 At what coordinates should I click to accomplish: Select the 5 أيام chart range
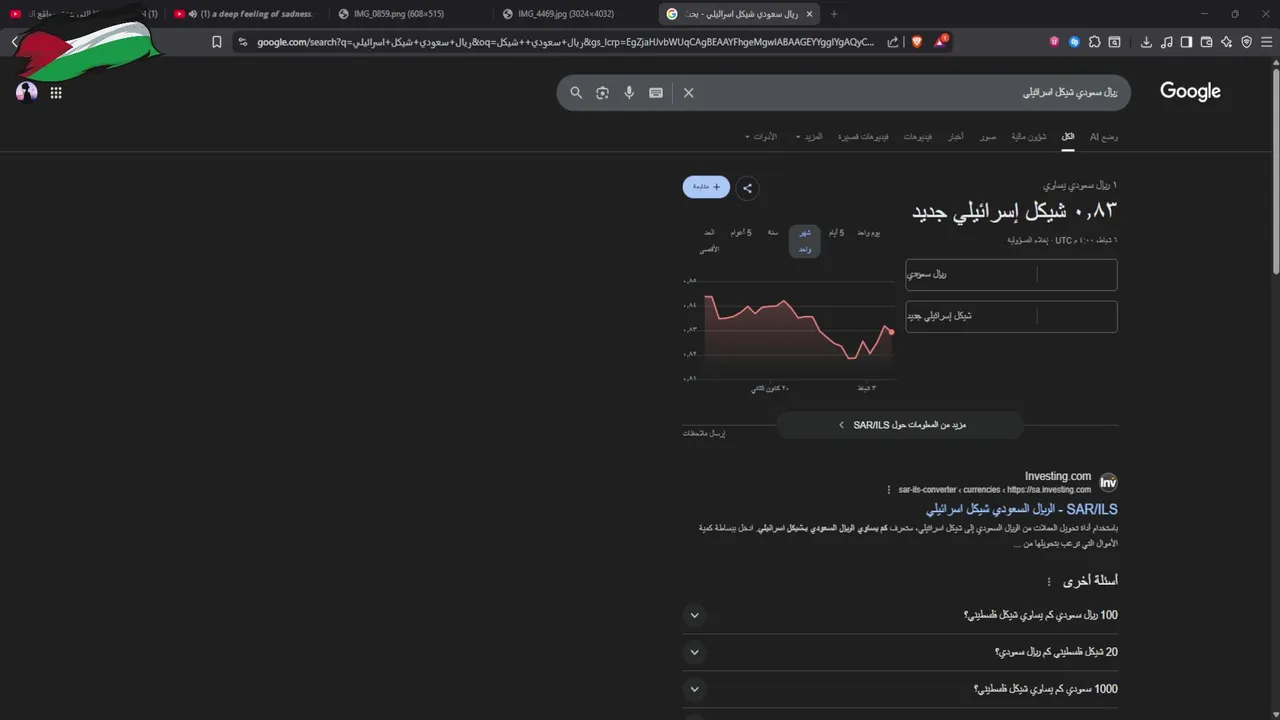click(835, 233)
